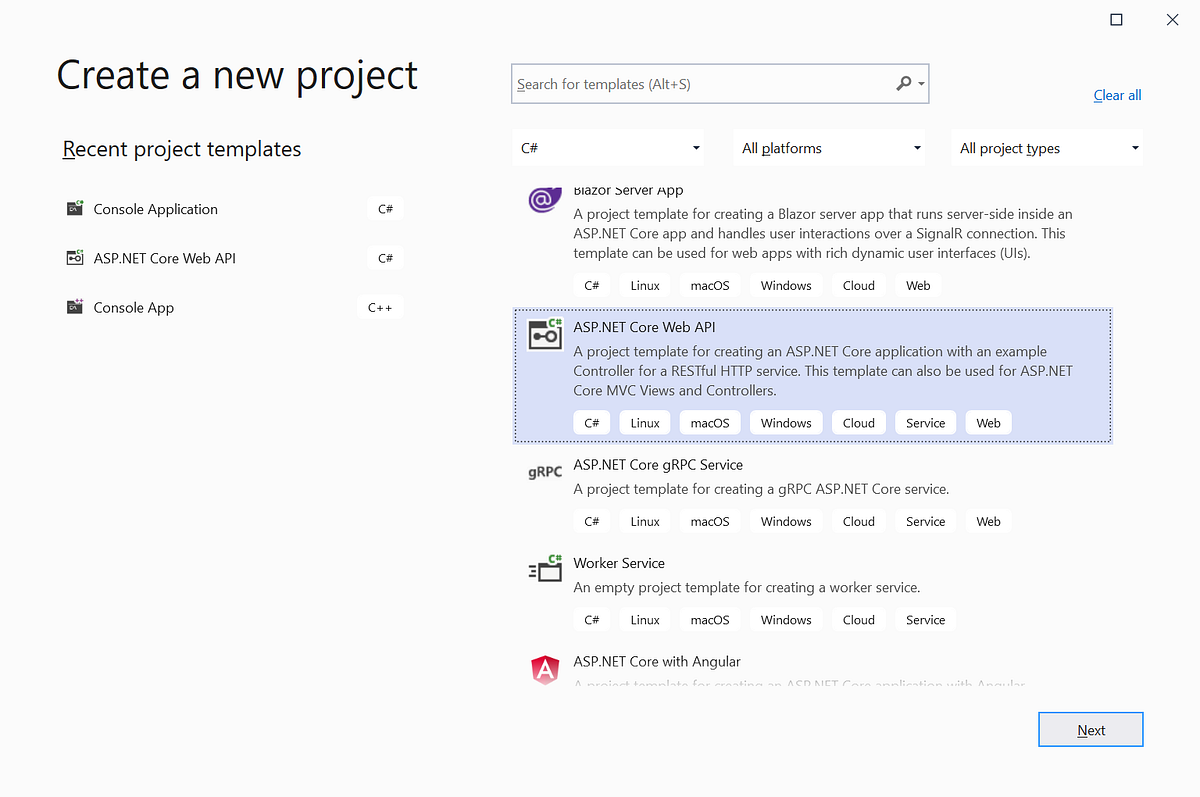Screen dimensions: 1200x797
Task: Click the macOS tag under Worker Service
Action: click(x=710, y=619)
